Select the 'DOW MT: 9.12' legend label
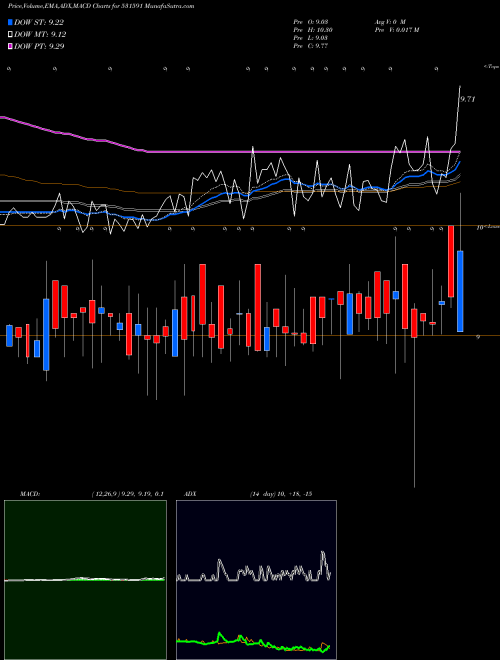500x660 pixels. 40,35
